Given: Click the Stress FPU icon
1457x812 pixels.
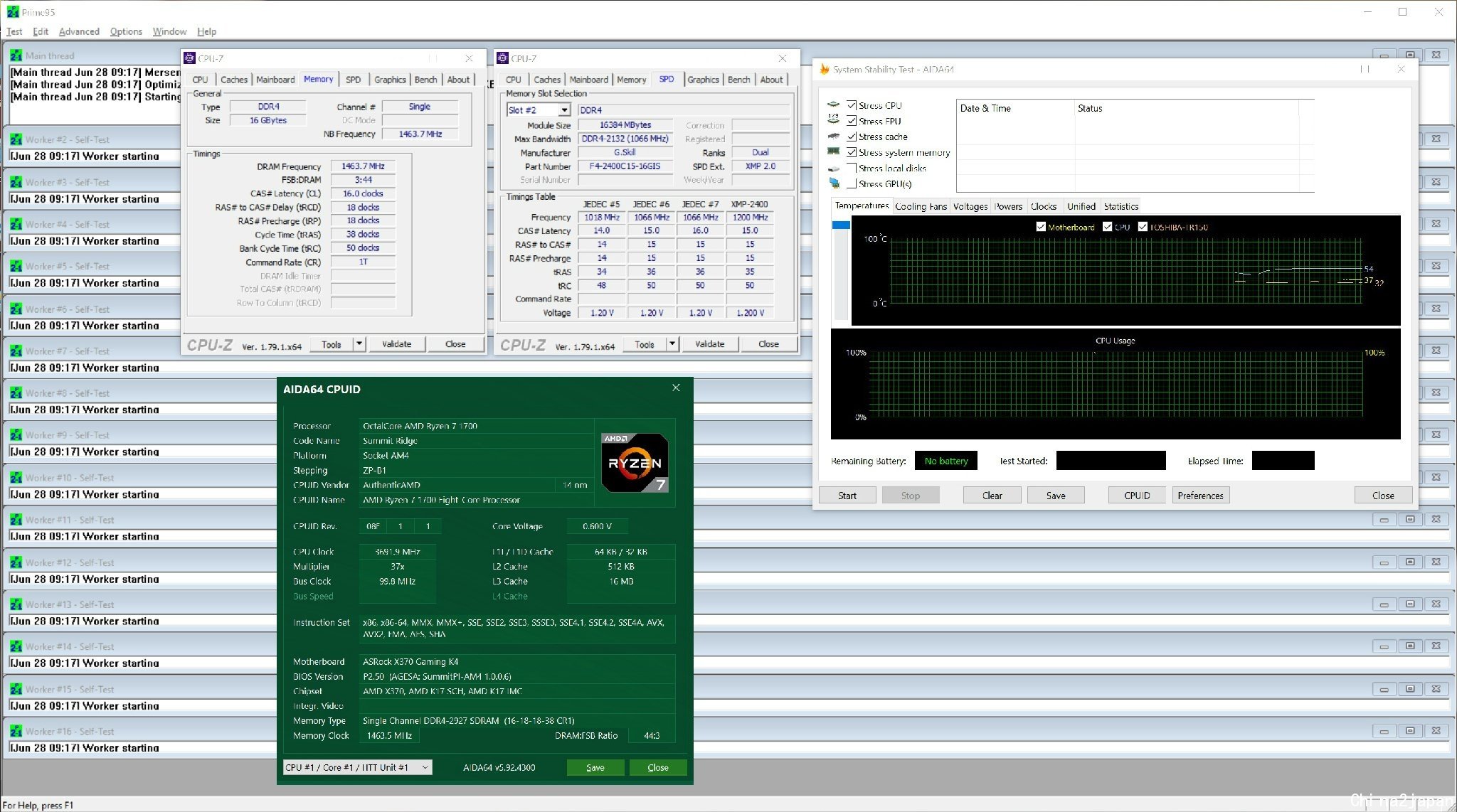Looking at the screenshot, I should click(x=834, y=120).
